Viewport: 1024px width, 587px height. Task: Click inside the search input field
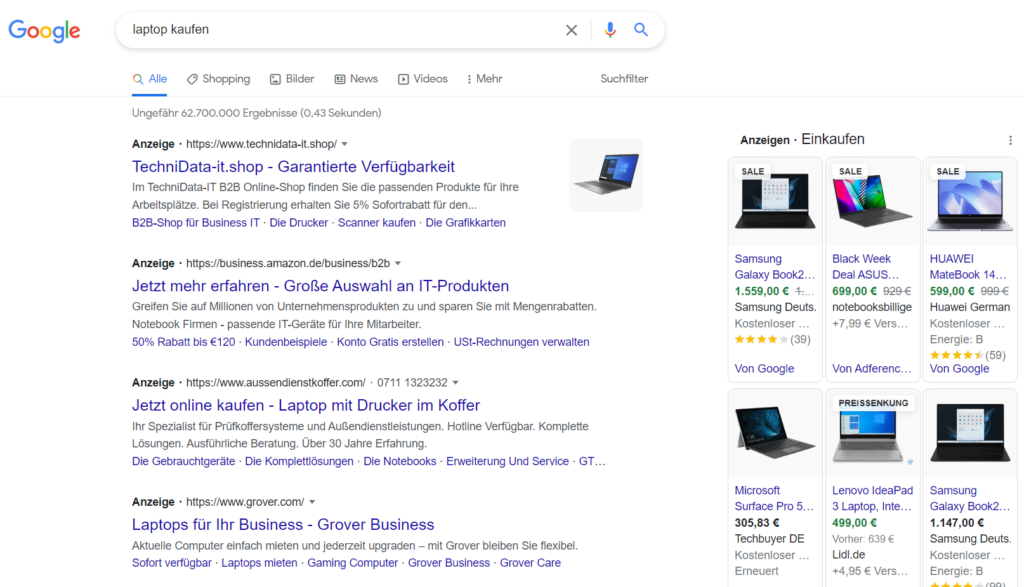[x=350, y=30]
